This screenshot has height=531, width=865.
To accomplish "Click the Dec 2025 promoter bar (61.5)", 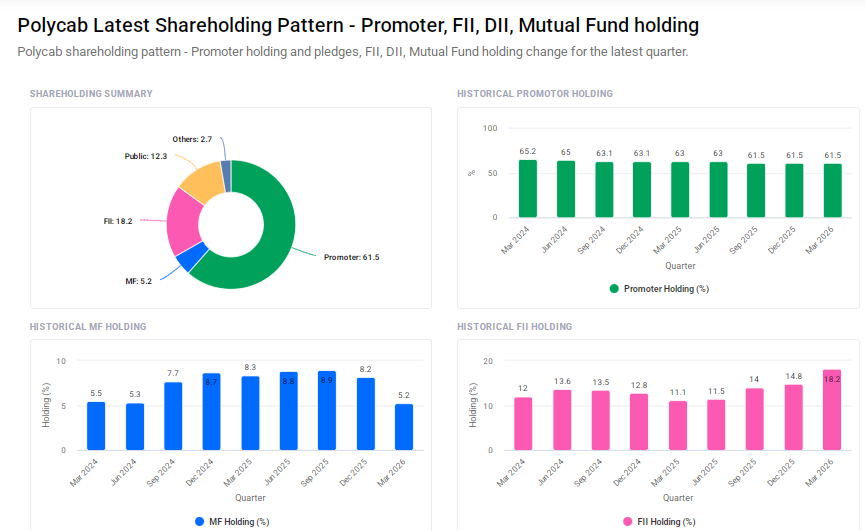I will pos(794,190).
